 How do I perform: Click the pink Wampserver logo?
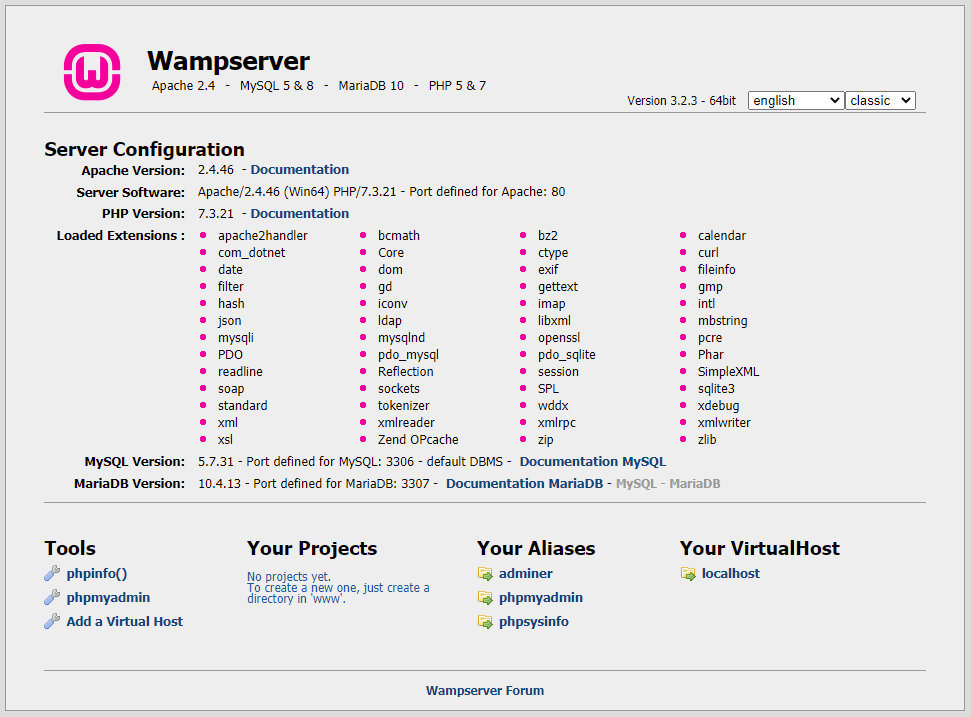[92, 72]
